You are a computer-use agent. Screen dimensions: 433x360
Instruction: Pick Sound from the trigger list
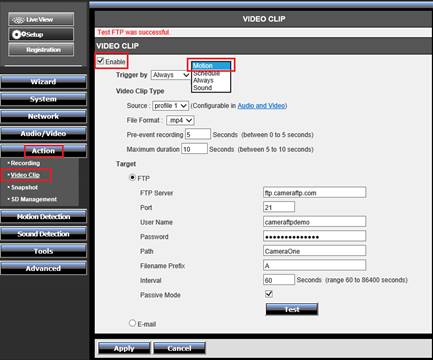coord(211,88)
